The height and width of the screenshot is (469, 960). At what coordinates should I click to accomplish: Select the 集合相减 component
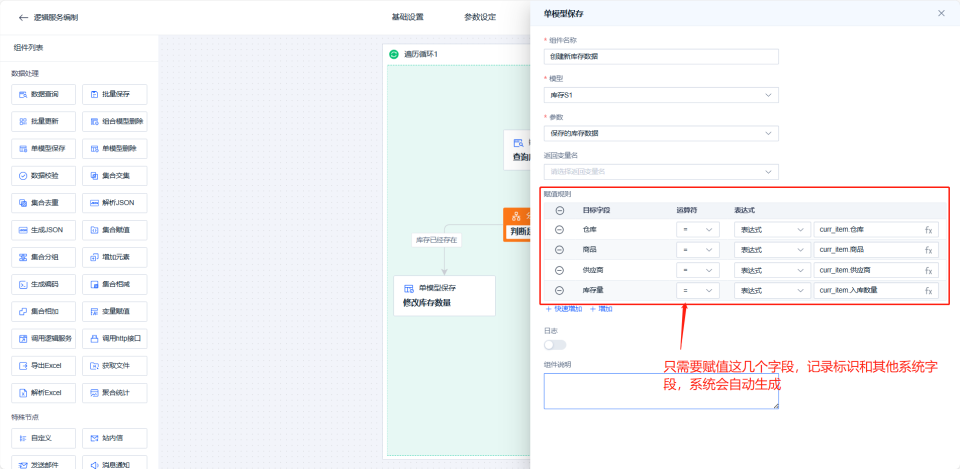(x=114, y=284)
